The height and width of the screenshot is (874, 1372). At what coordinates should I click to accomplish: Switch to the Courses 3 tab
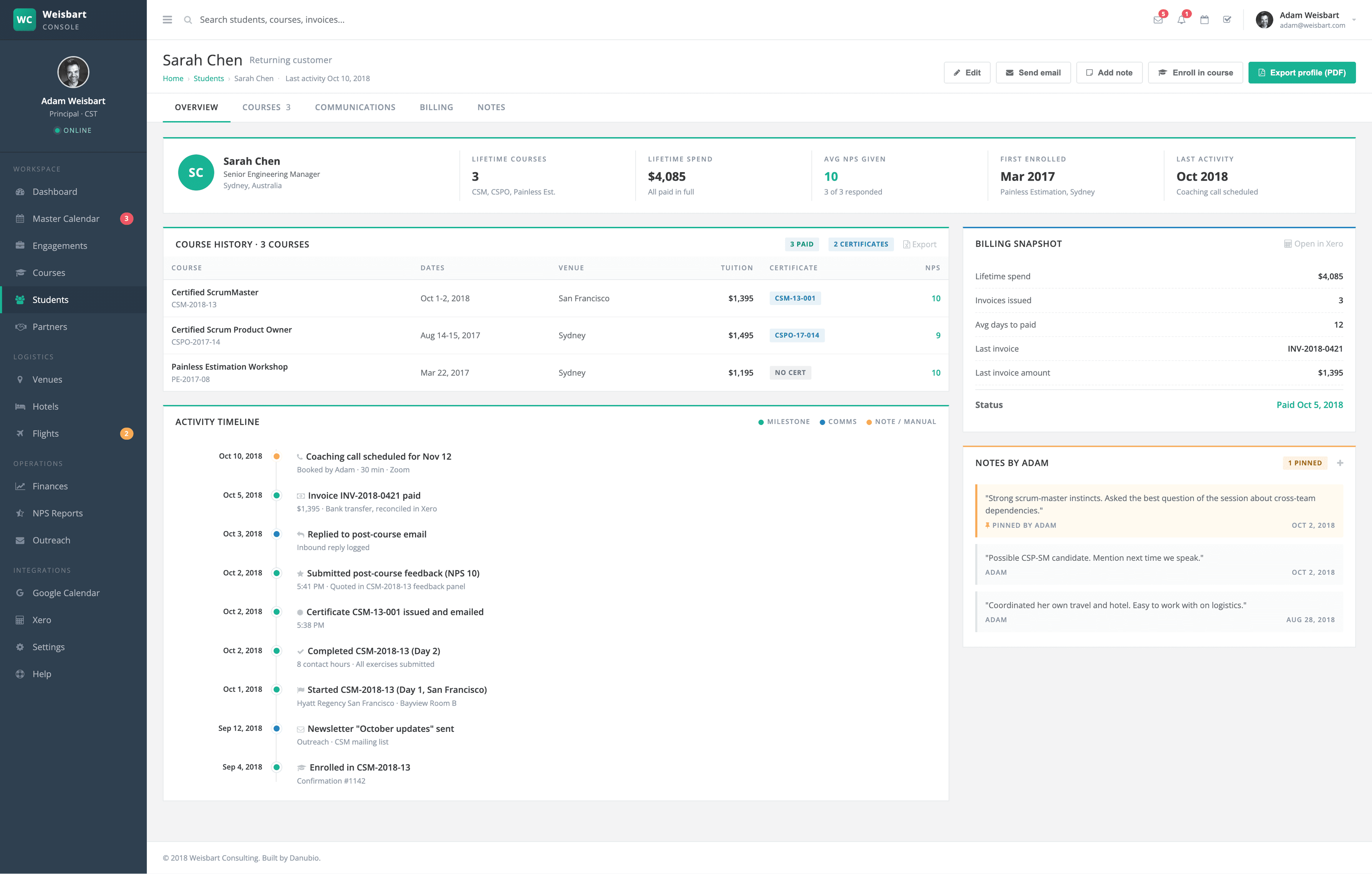click(x=266, y=107)
